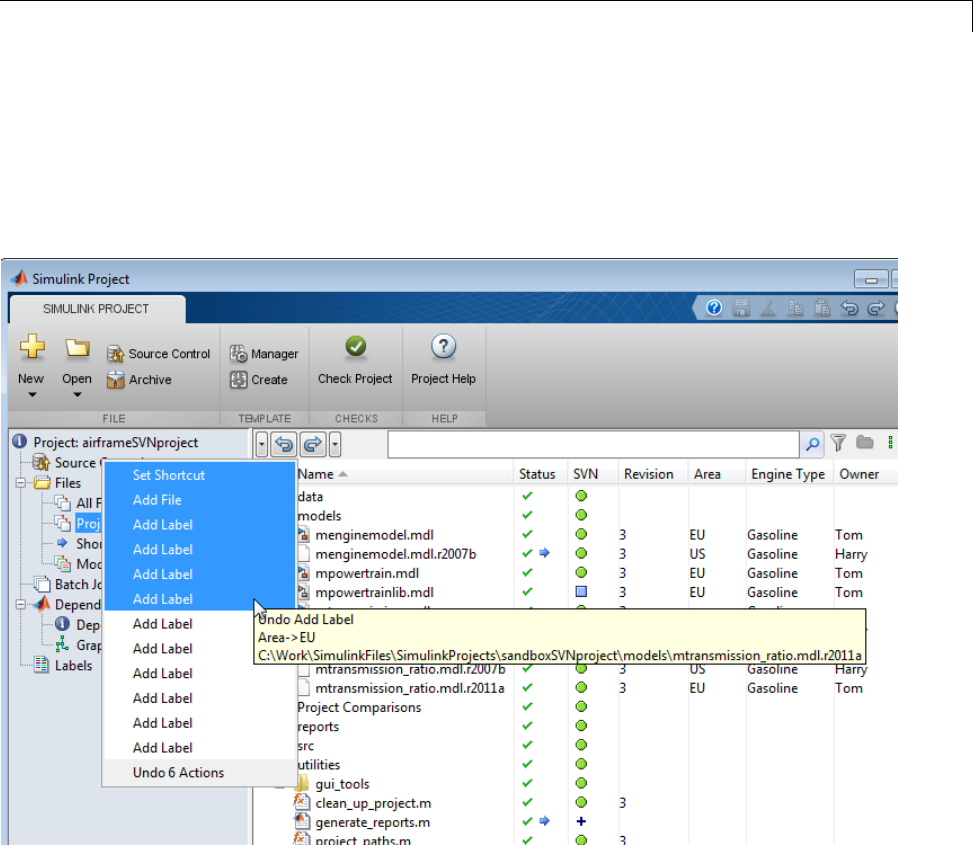
Task: Select the SIMULINK PROJECT tab
Action: tap(96, 309)
